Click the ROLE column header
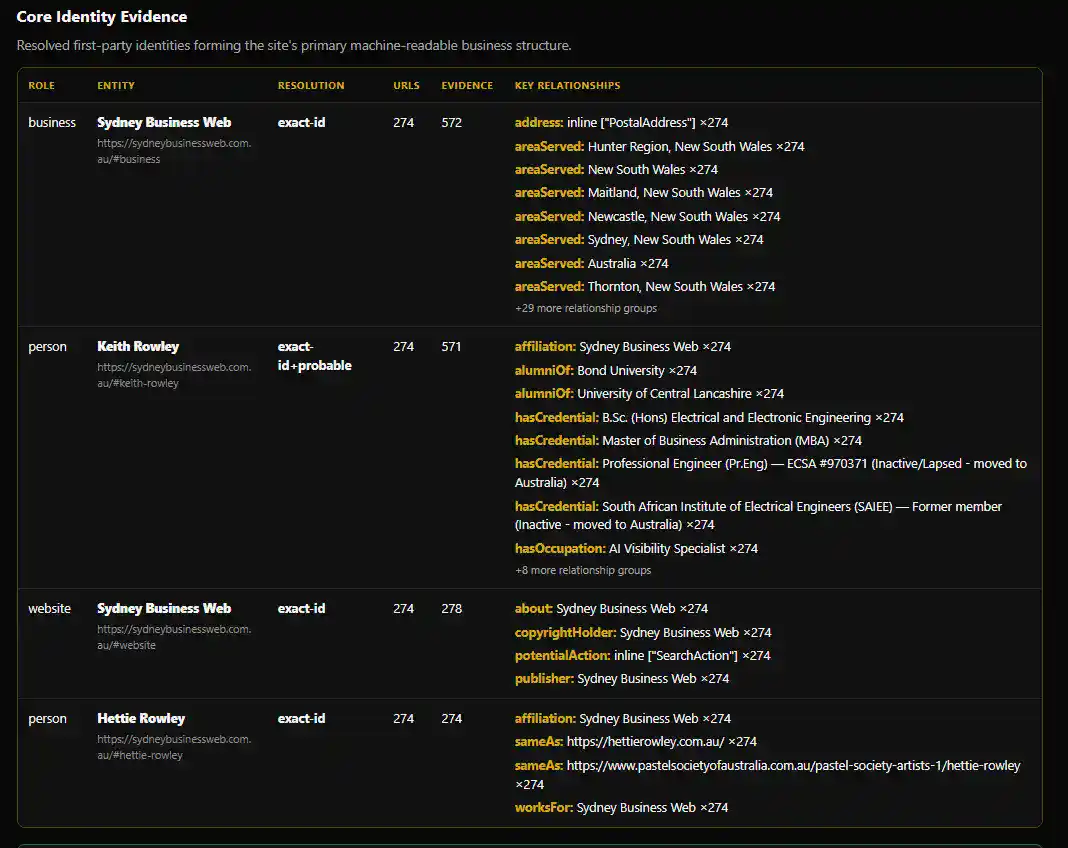1068x848 pixels. [x=41, y=86]
